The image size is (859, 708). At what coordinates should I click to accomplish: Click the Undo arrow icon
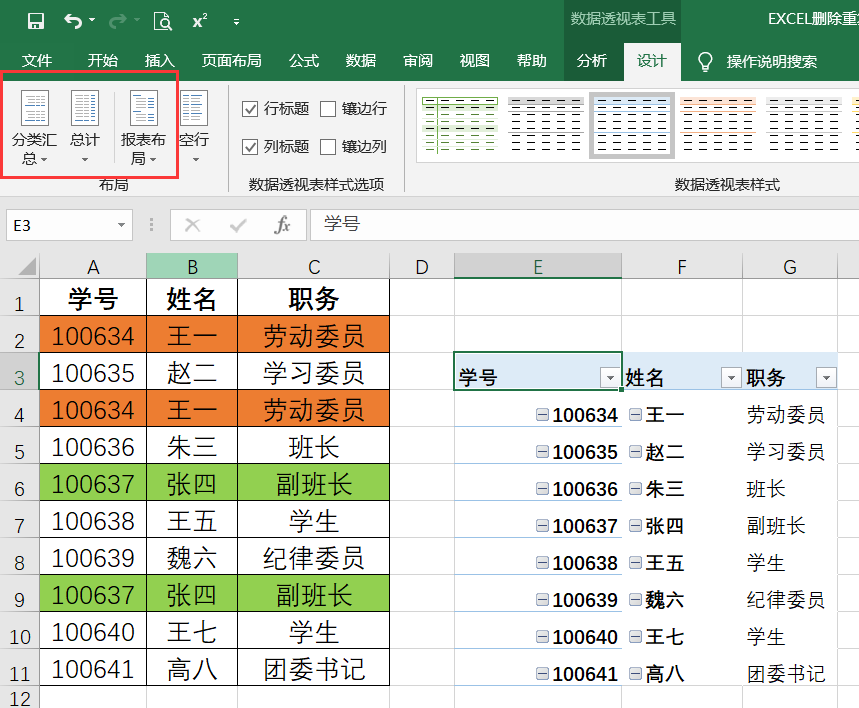pos(73,21)
